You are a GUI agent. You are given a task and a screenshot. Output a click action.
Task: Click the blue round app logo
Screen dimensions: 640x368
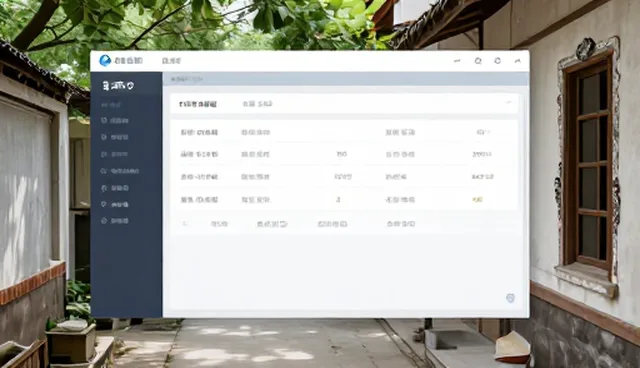coord(105,61)
